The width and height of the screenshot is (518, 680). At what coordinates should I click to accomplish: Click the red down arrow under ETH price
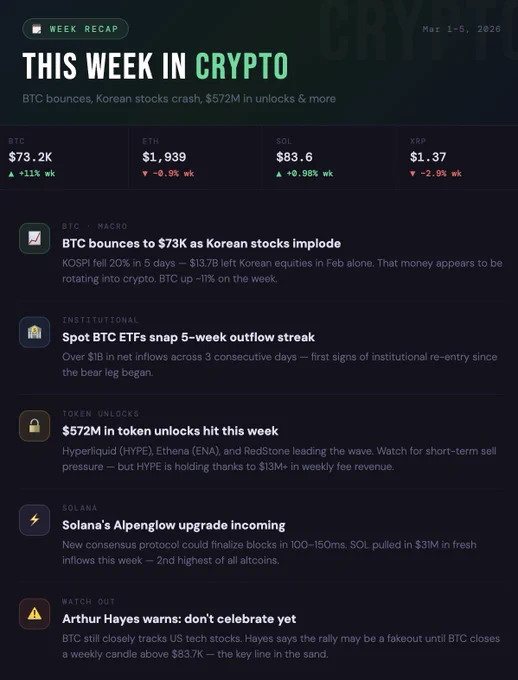click(145, 174)
